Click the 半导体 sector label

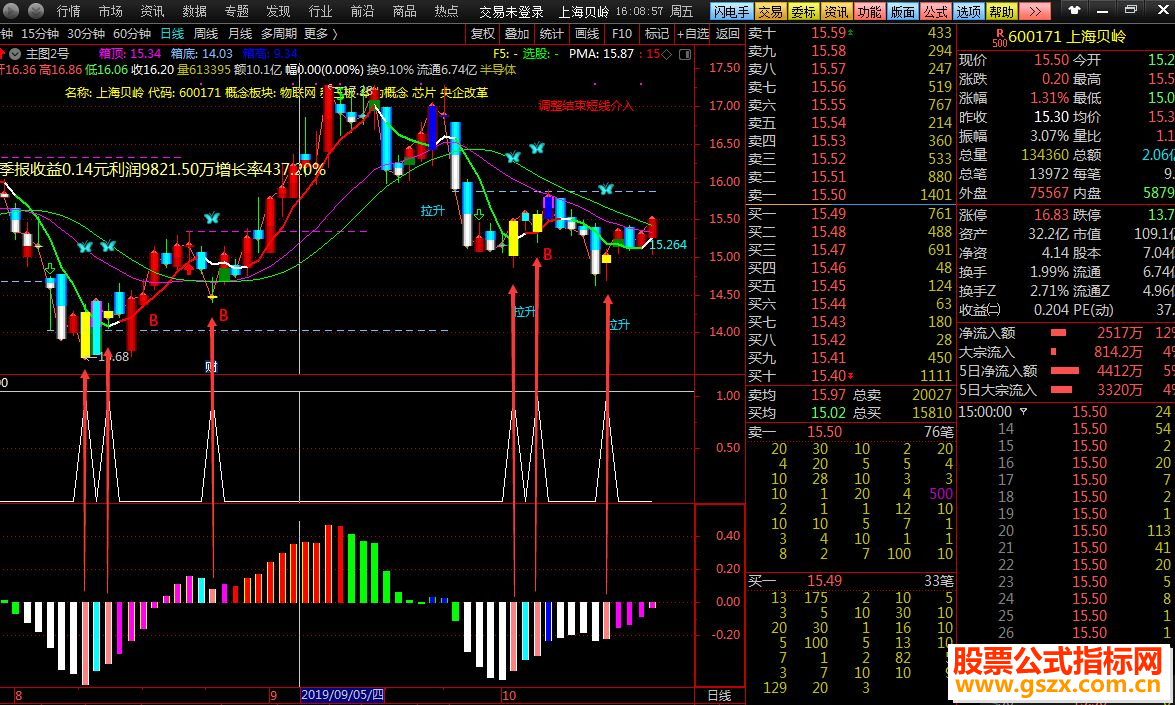[498, 70]
